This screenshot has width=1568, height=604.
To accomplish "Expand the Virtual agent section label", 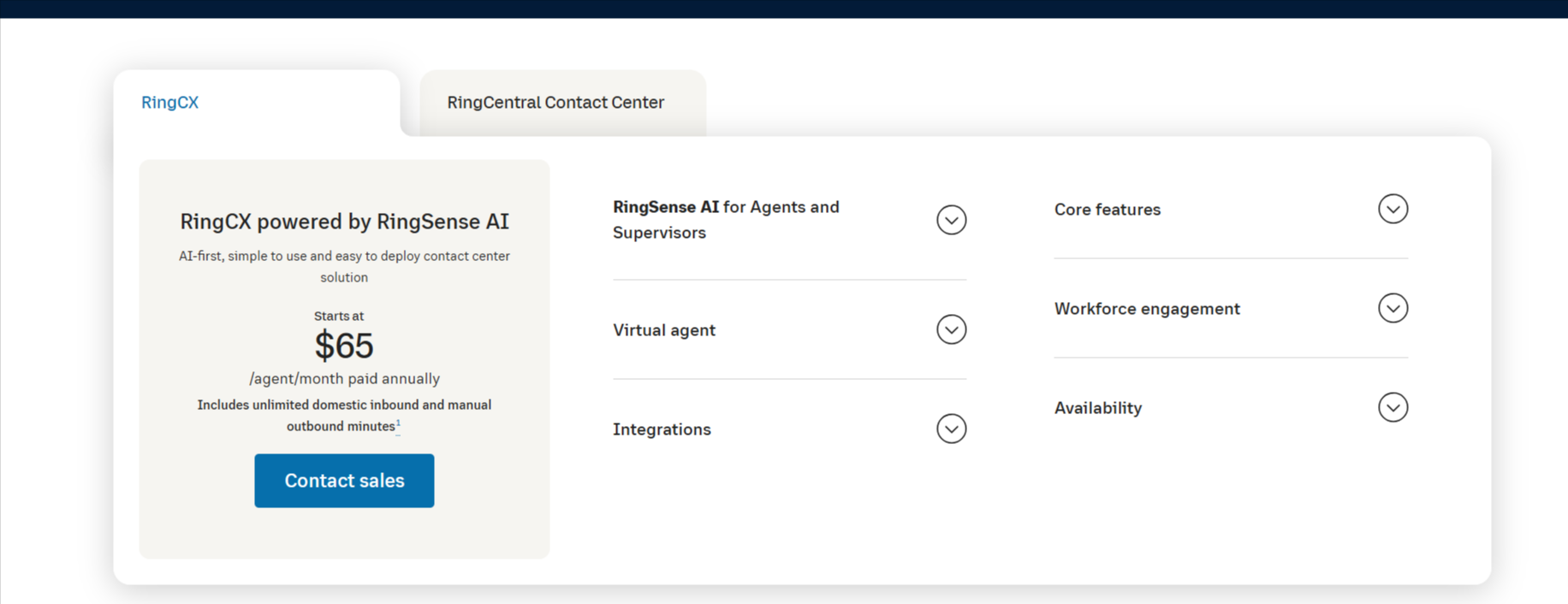I will tap(664, 330).
